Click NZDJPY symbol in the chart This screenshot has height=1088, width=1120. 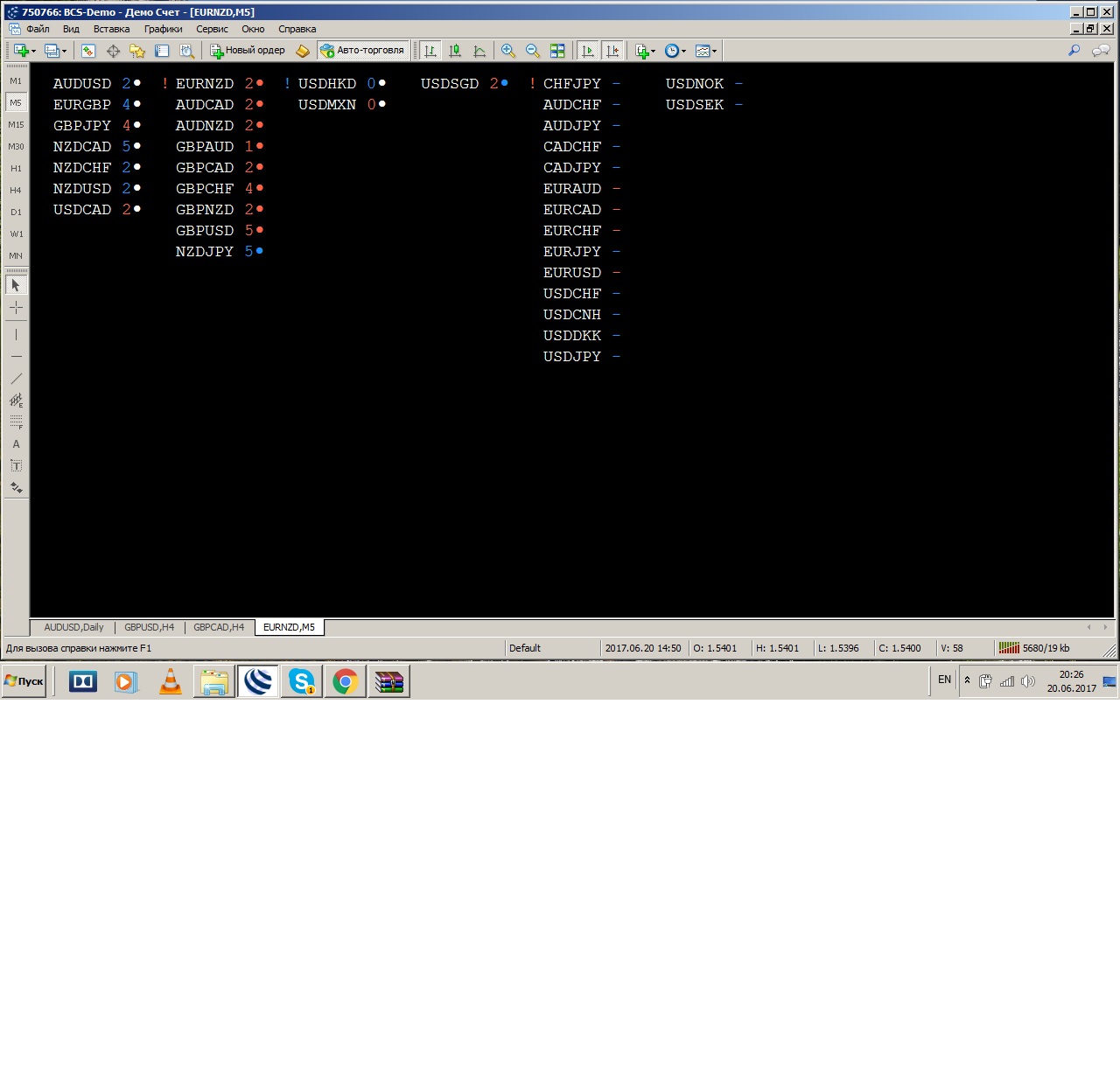[x=205, y=252]
